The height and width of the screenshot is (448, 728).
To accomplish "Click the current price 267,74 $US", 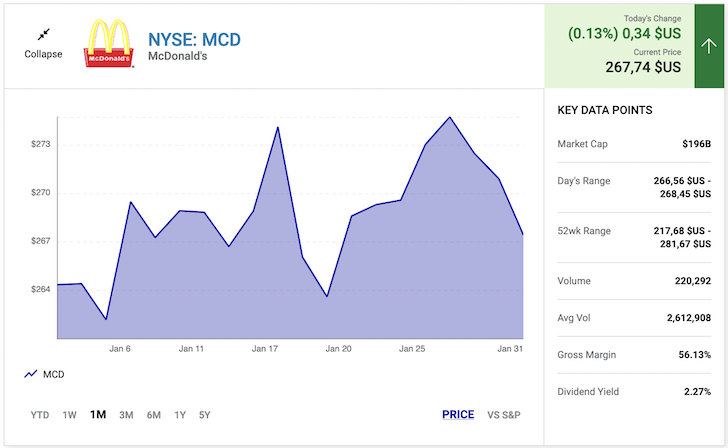I will (643, 67).
